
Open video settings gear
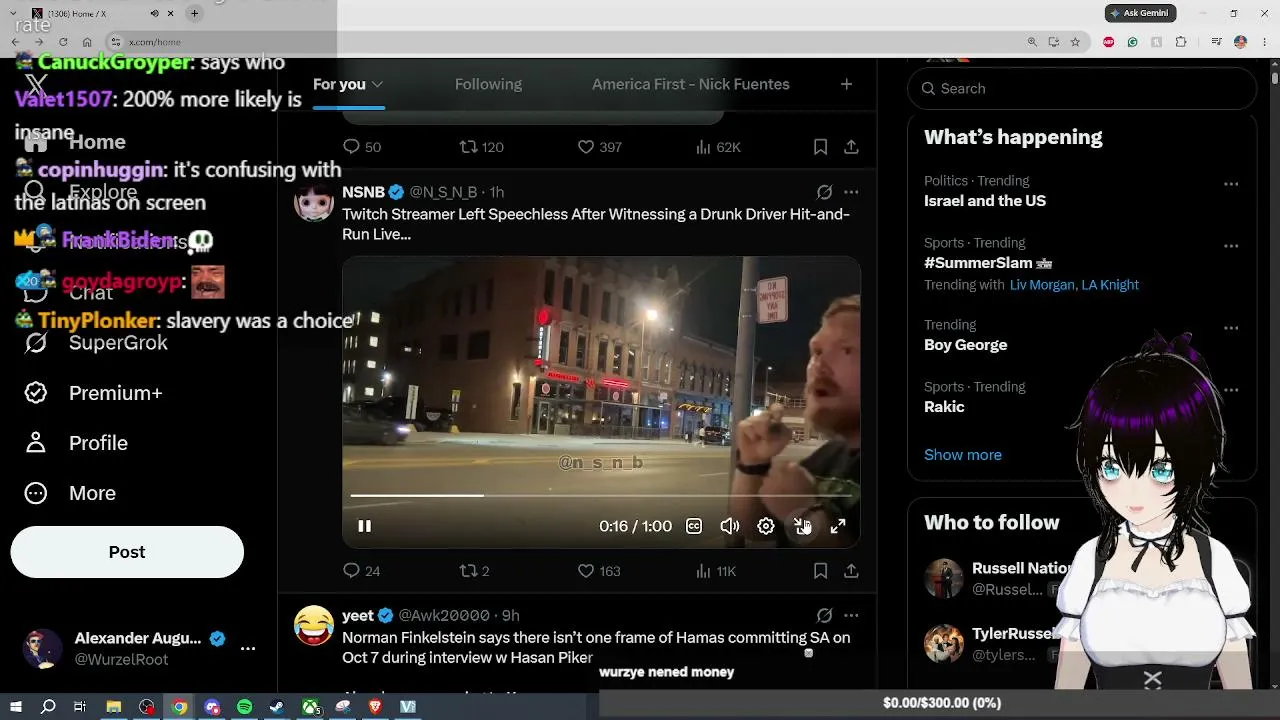coord(766,526)
